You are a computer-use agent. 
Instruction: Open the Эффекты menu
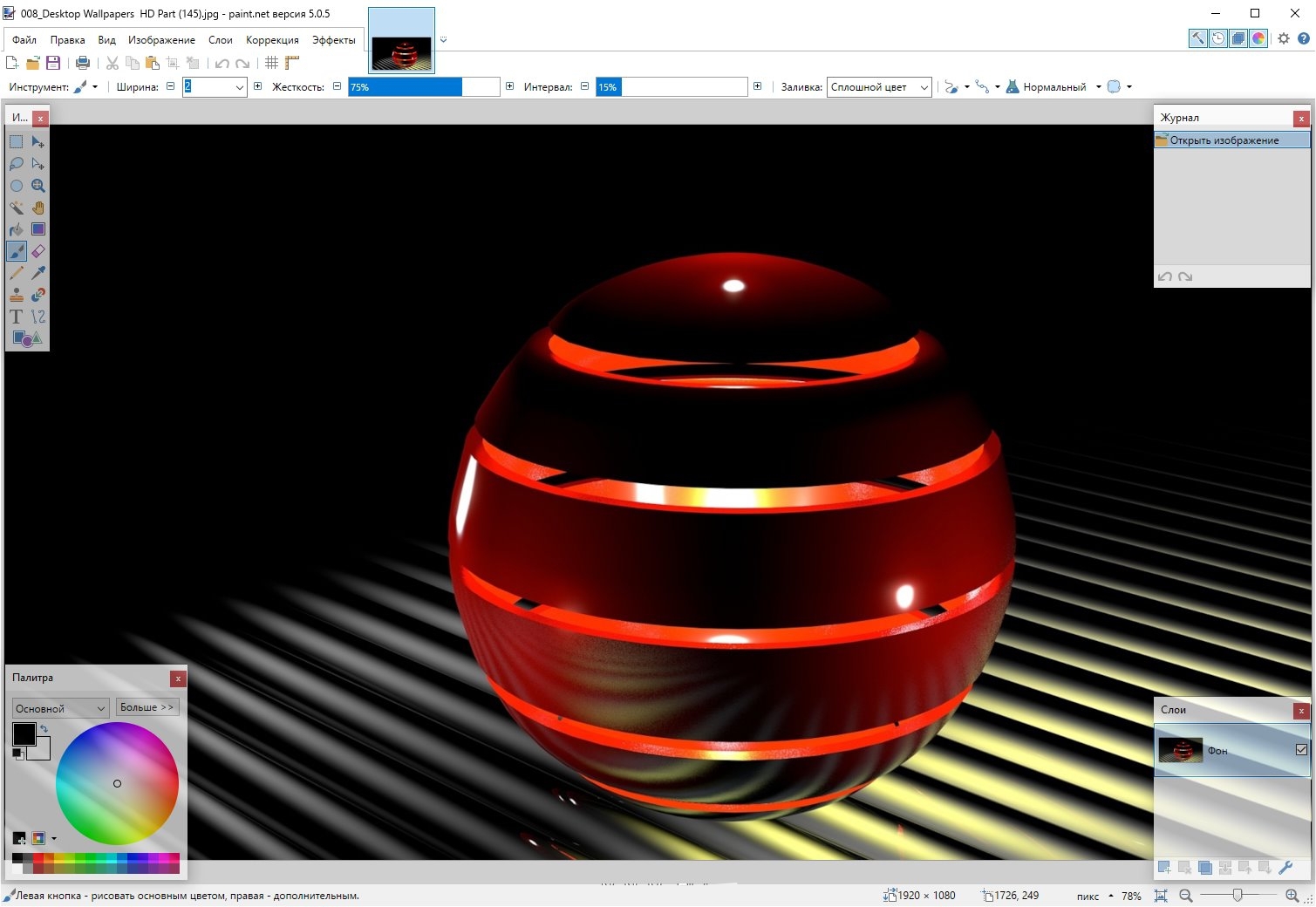click(334, 40)
